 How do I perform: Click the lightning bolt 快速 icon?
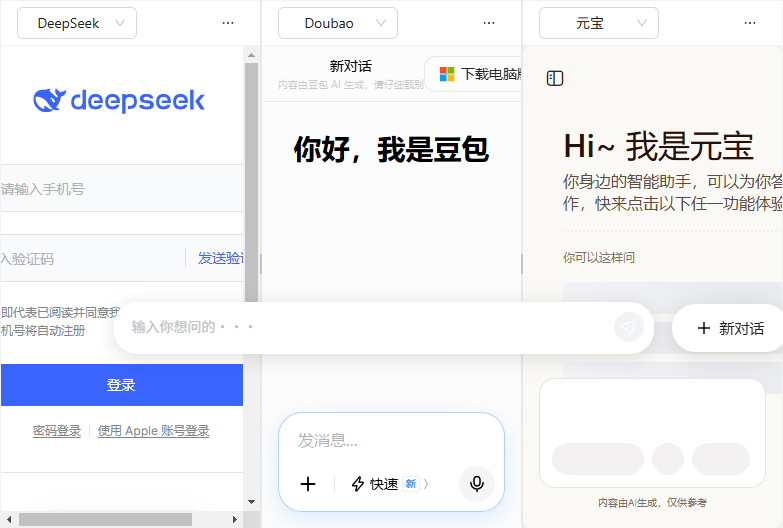tap(358, 484)
